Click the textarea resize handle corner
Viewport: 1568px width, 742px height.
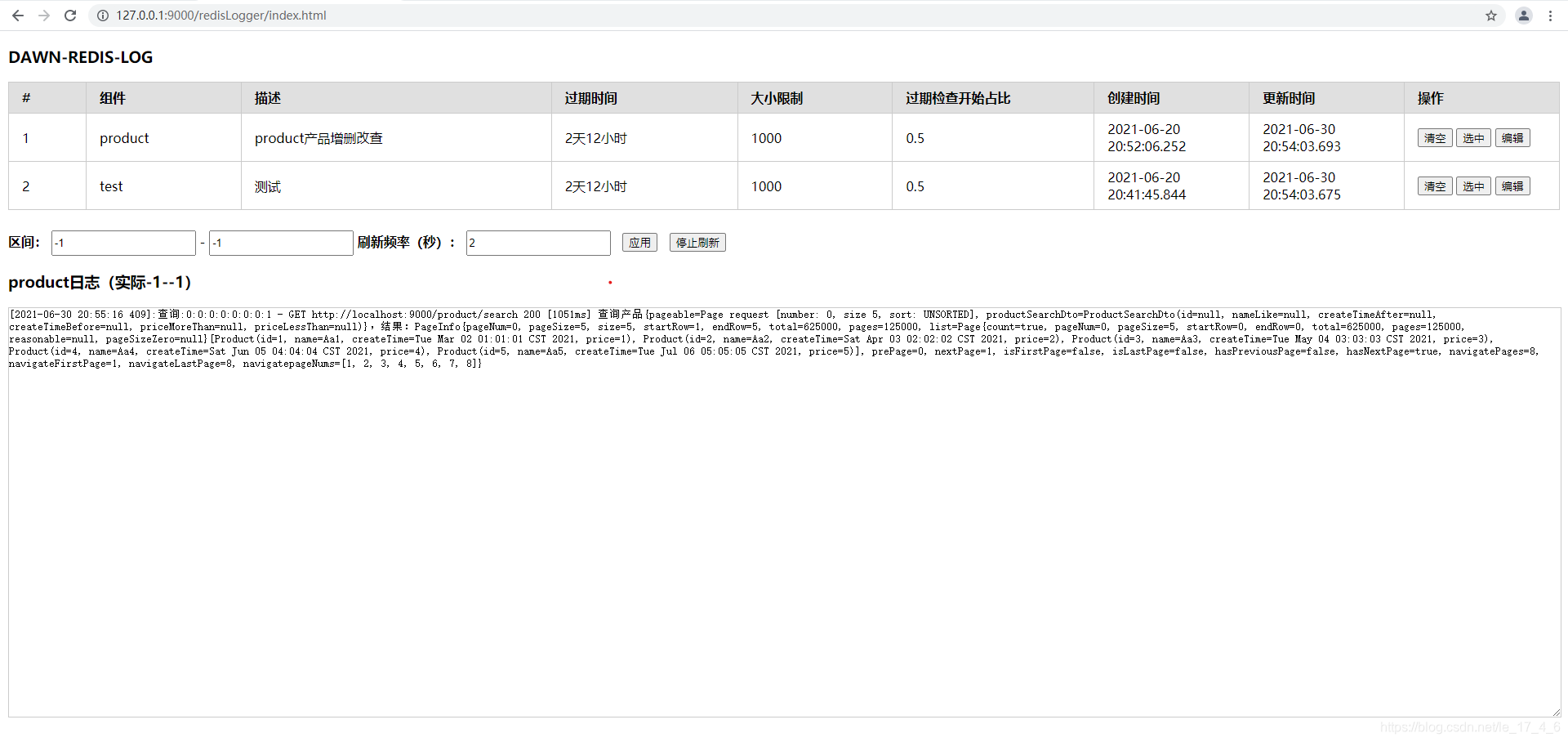[1556, 712]
